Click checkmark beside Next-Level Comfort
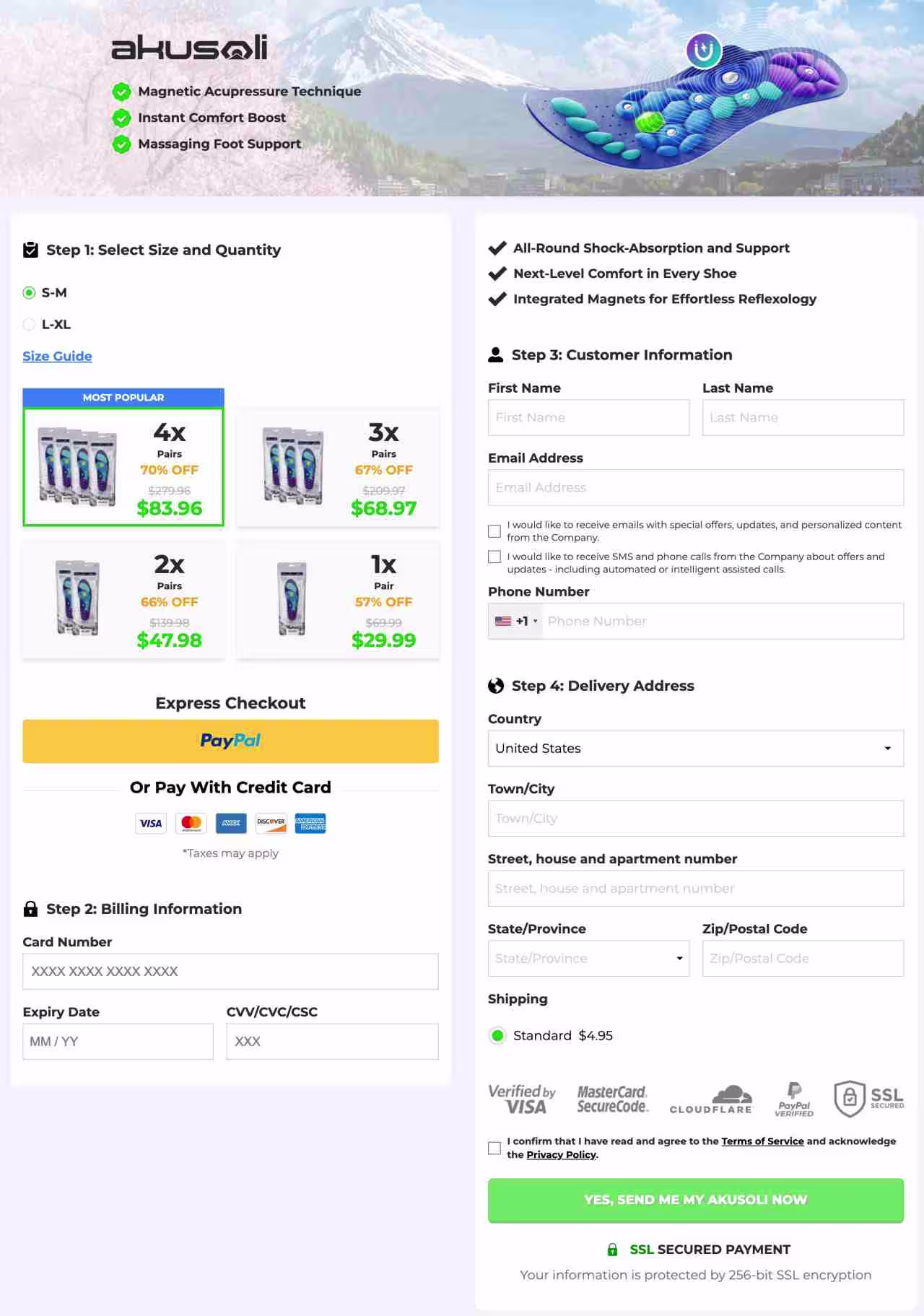 pos(497,274)
